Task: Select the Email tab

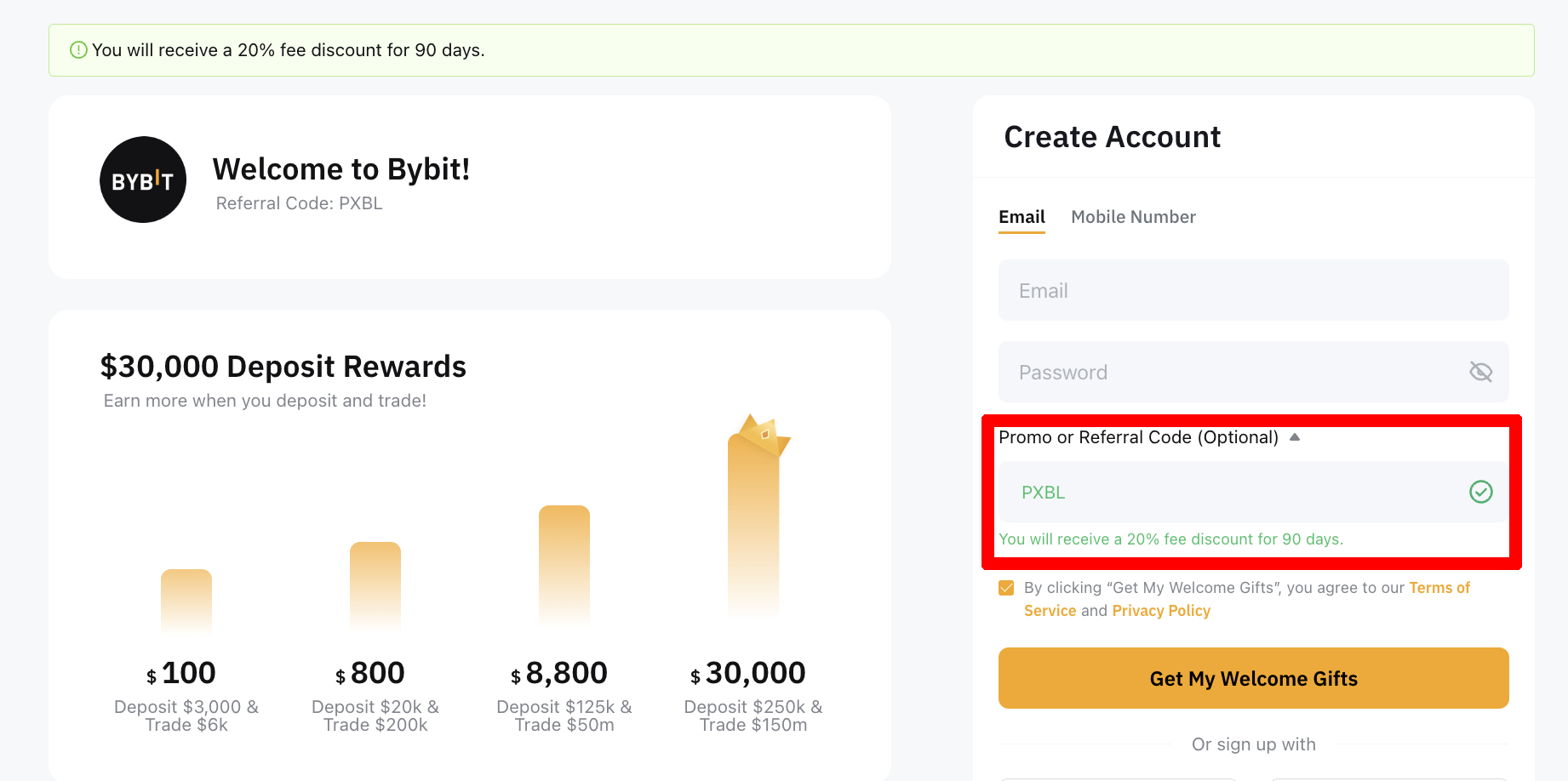Action: click(1021, 217)
